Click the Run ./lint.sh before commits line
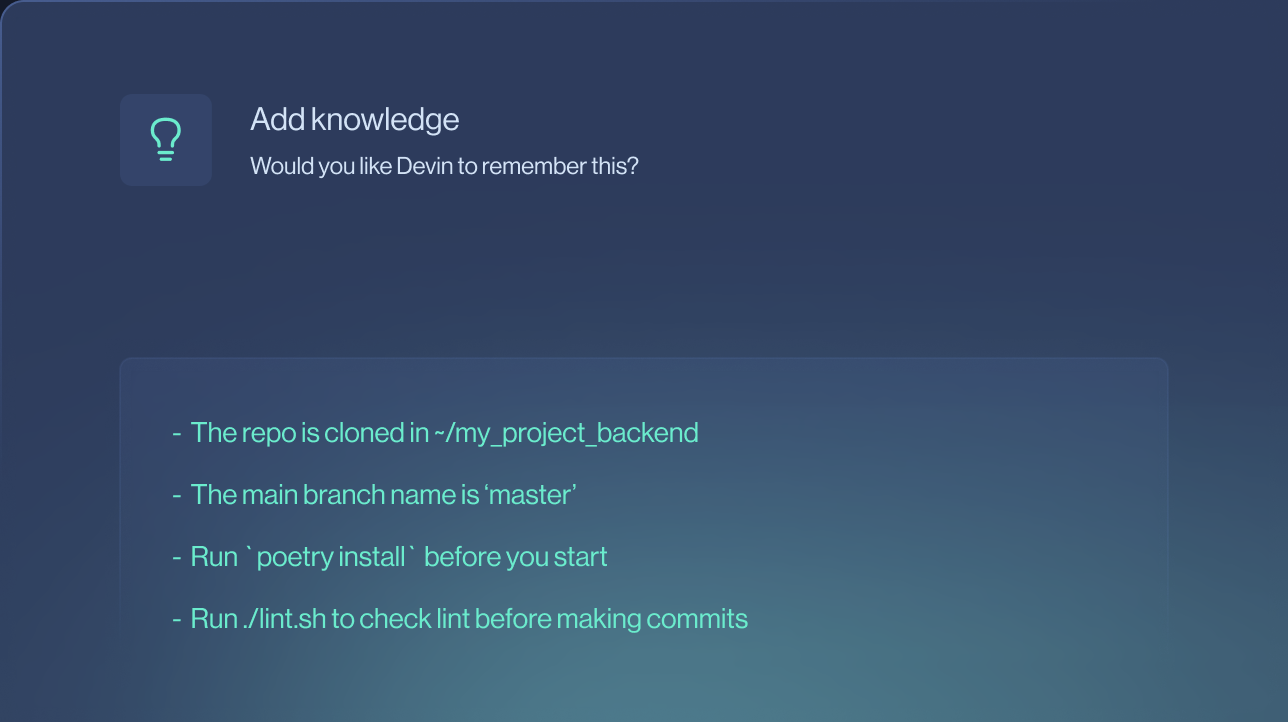Viewport: 1288px width, 722px height. (468, 618)
